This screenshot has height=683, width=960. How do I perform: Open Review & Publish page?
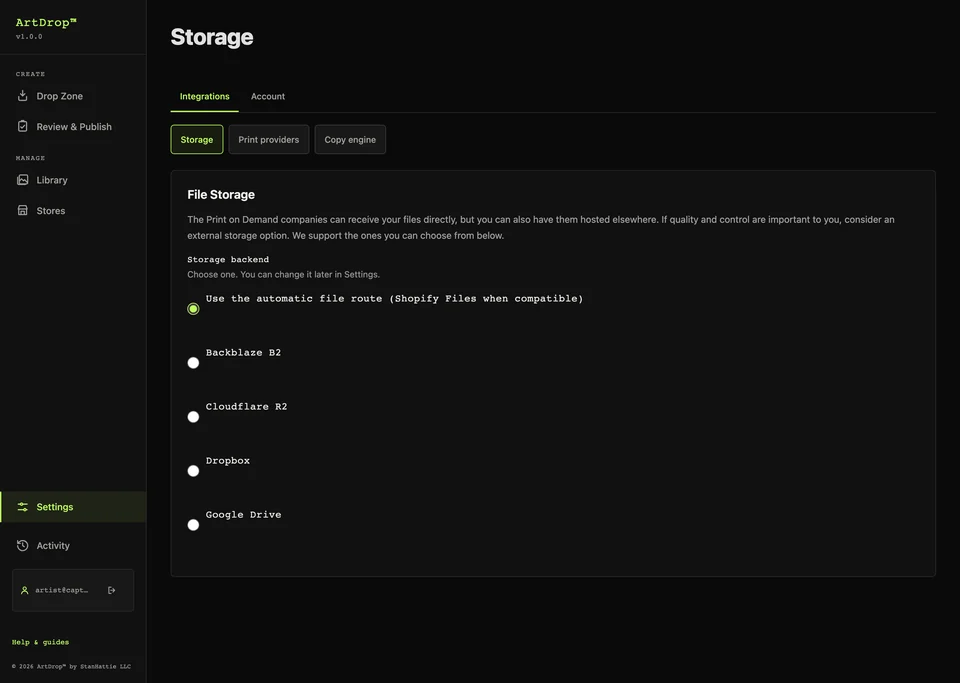73,127
